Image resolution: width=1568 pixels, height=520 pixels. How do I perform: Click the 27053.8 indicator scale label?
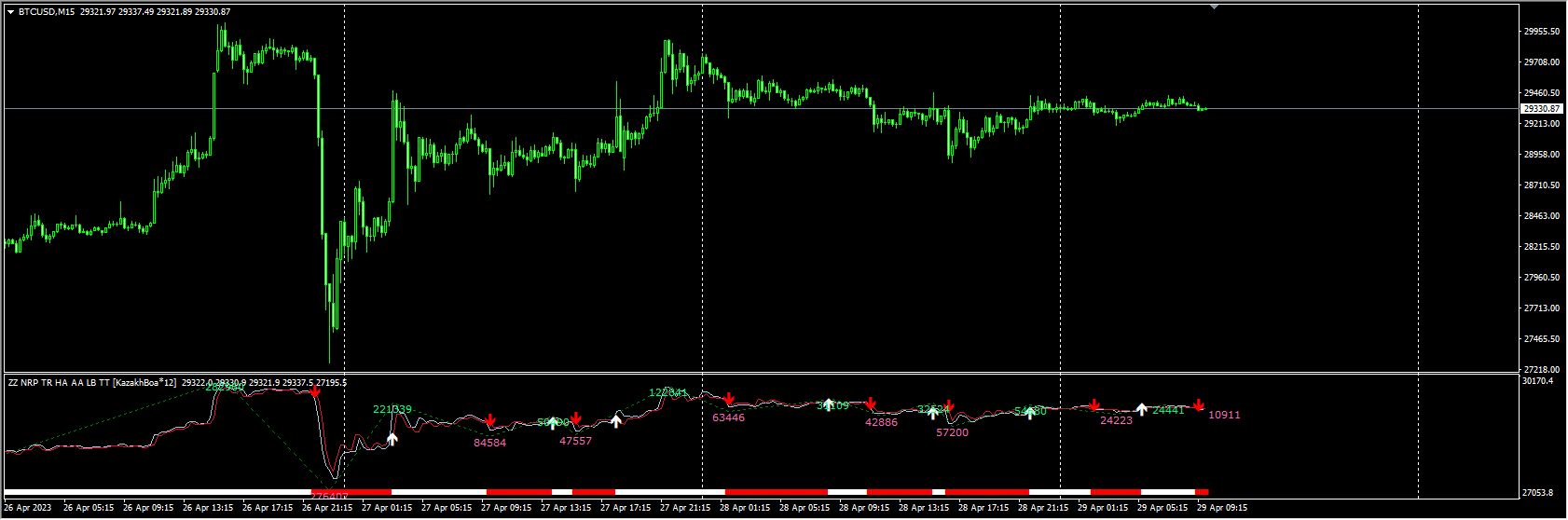[x=1538, y=492]
